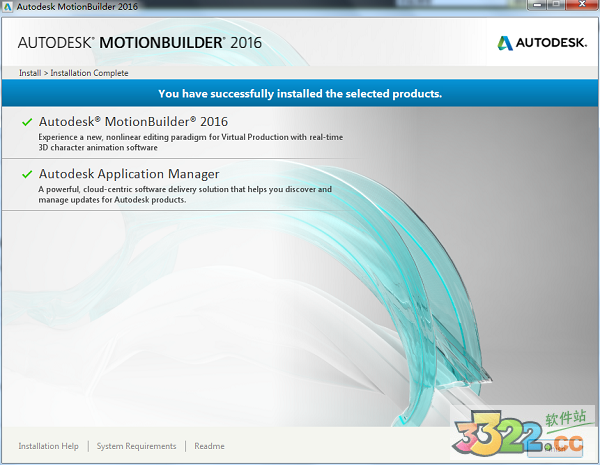Click the Application Manager green checkmark

(27, 175)
